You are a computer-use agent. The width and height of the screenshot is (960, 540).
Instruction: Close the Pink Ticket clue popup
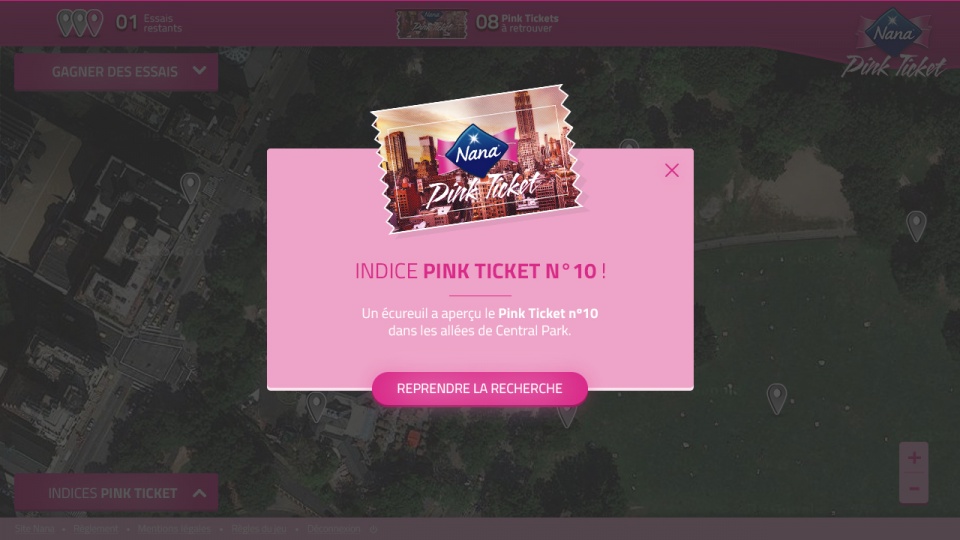click(x=672, y=170)
